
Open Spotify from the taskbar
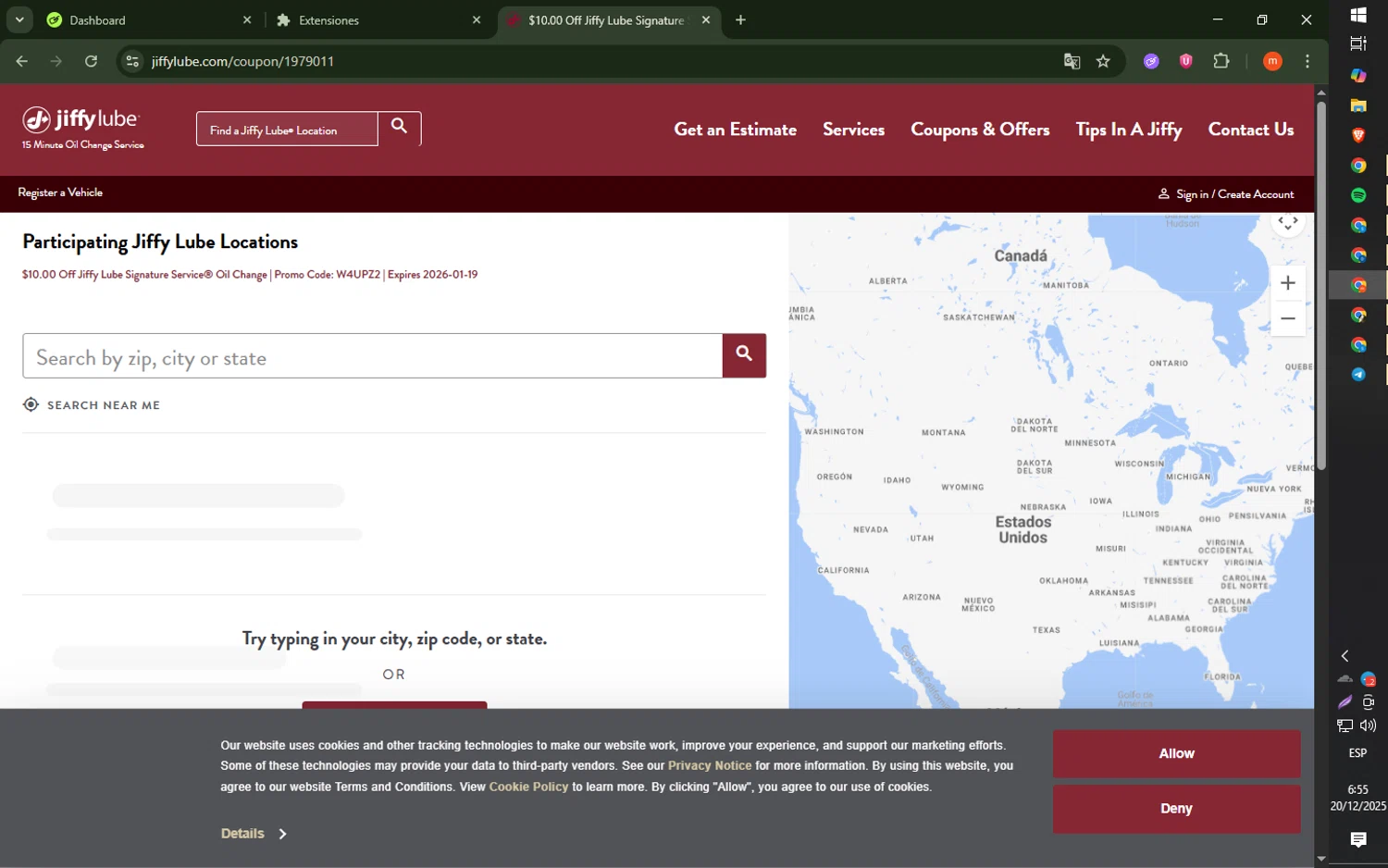[x=1357, y=195]
